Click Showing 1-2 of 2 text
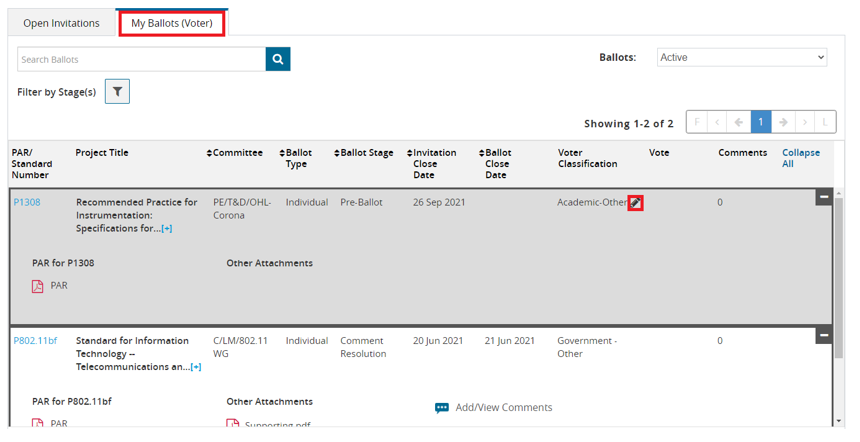The width and height of the screenshot is (860, 442). click(x=629, y=124)
